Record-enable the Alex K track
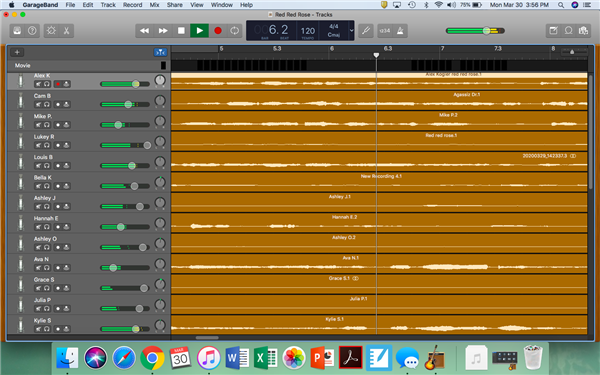Viewport: 600px width, 375px height. click(x=58, y=84)
